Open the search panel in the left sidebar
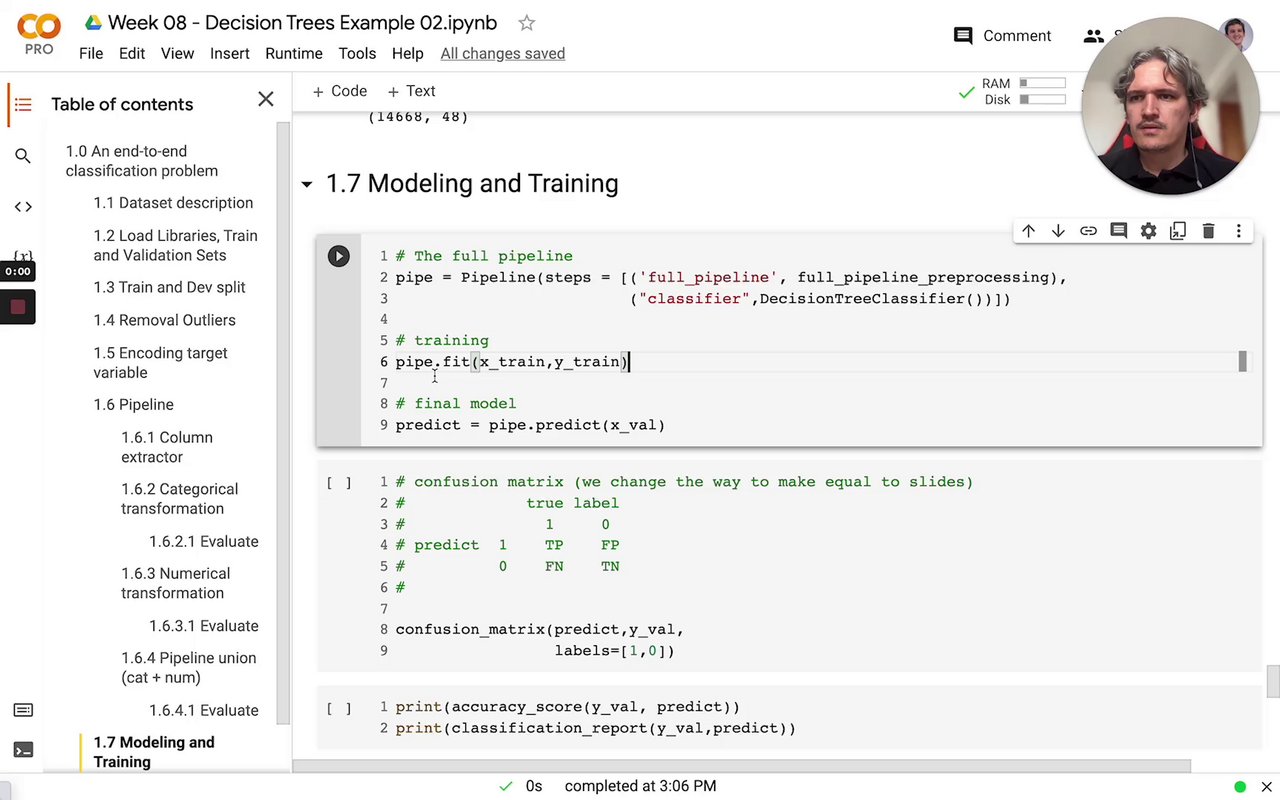 [23, 156]
